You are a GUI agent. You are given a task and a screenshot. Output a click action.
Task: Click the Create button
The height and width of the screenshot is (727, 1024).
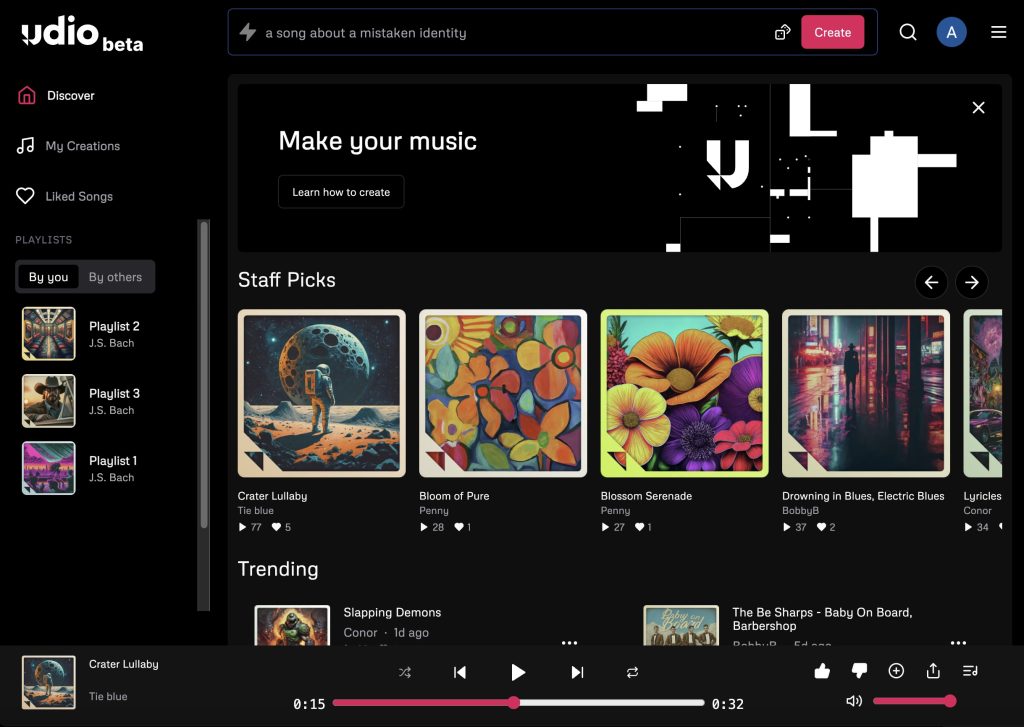coord(832,32)
